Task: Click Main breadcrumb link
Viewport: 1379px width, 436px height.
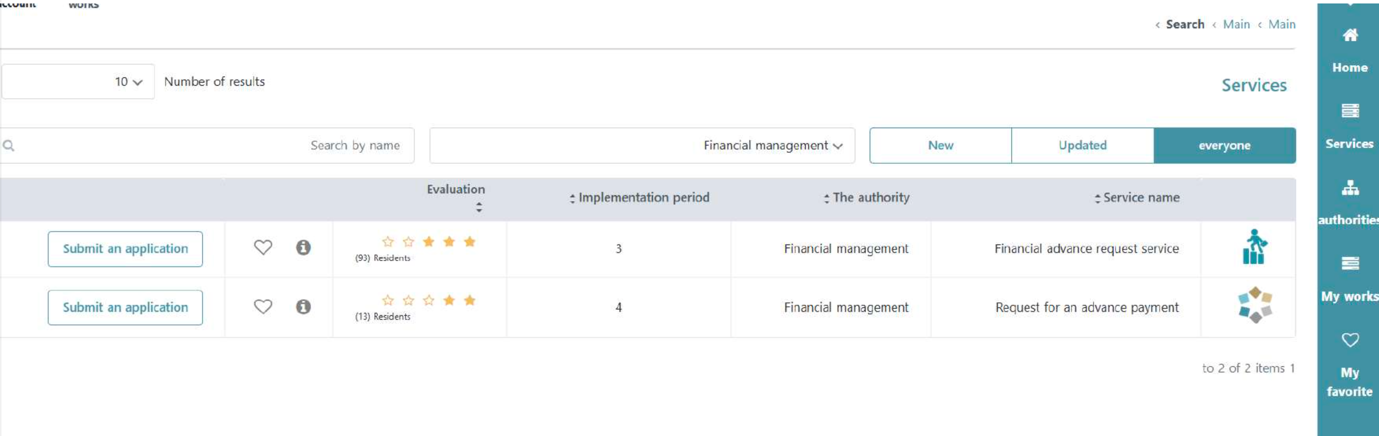Action: [x=1236, y=24]
